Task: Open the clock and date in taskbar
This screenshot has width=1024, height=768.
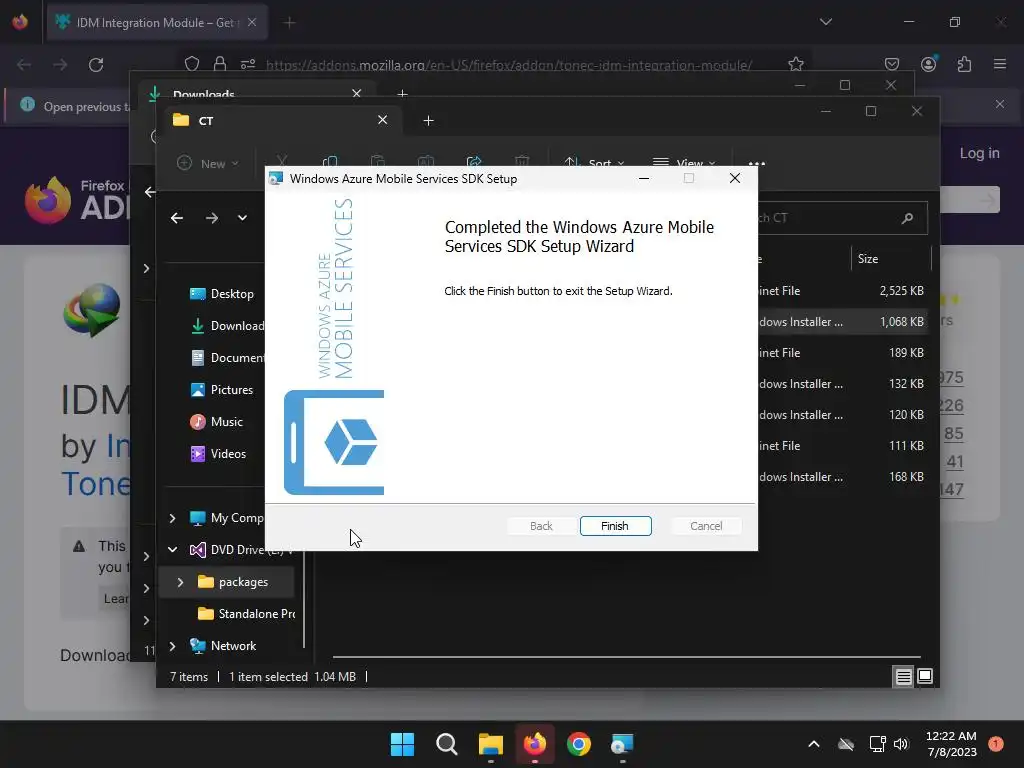Action: pos(952,744)
